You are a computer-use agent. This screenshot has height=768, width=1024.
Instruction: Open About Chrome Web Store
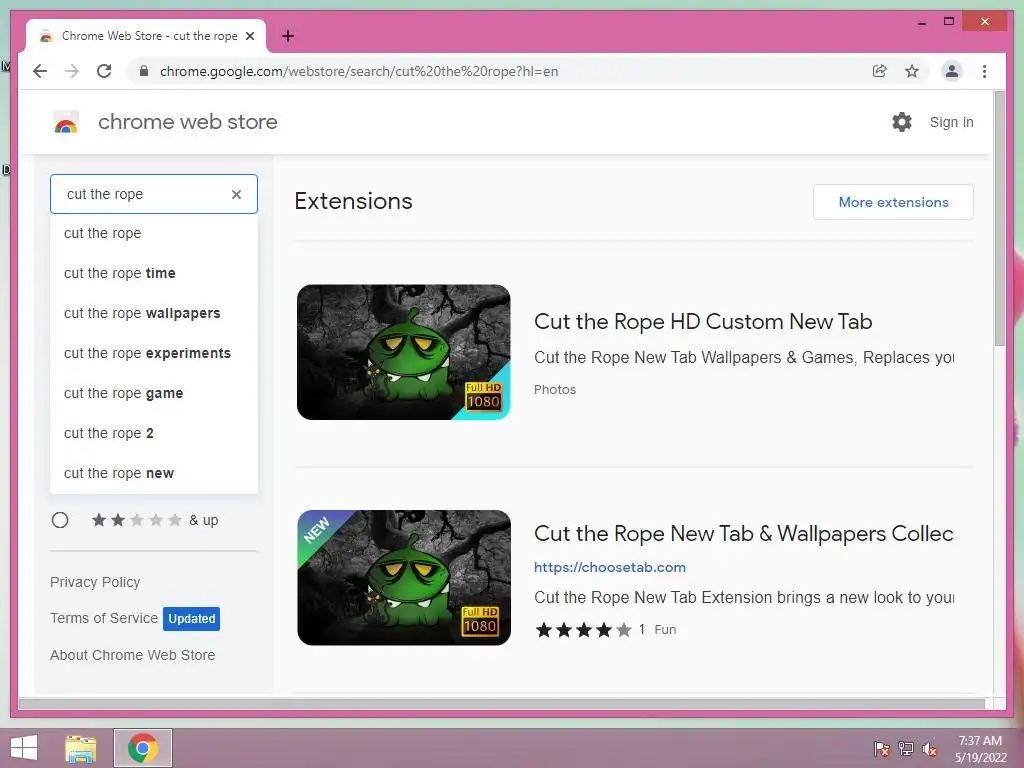coord(133,655)
